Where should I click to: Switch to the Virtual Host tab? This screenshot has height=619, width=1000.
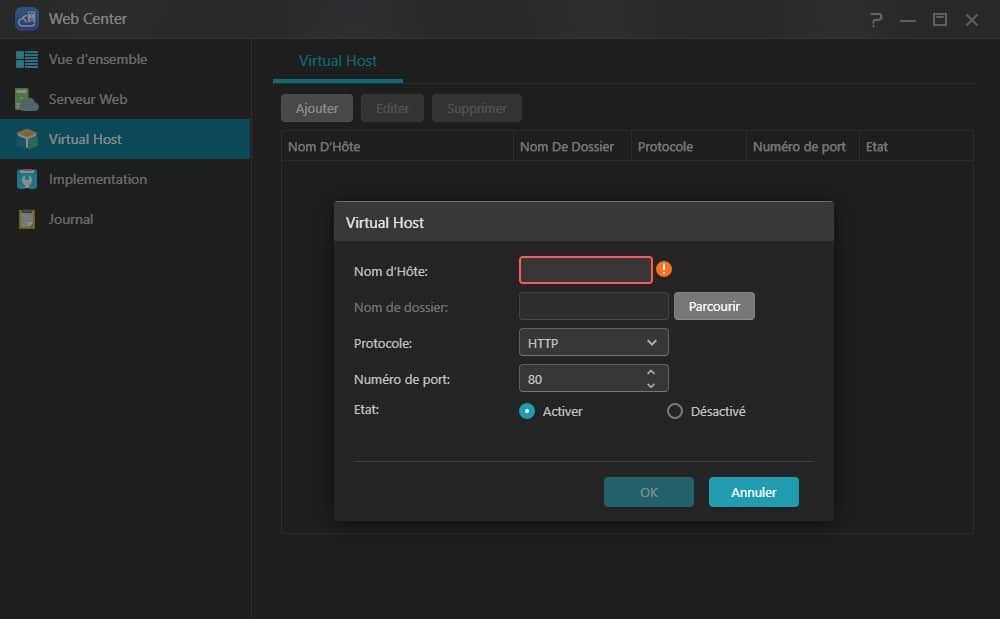point(338,61)
